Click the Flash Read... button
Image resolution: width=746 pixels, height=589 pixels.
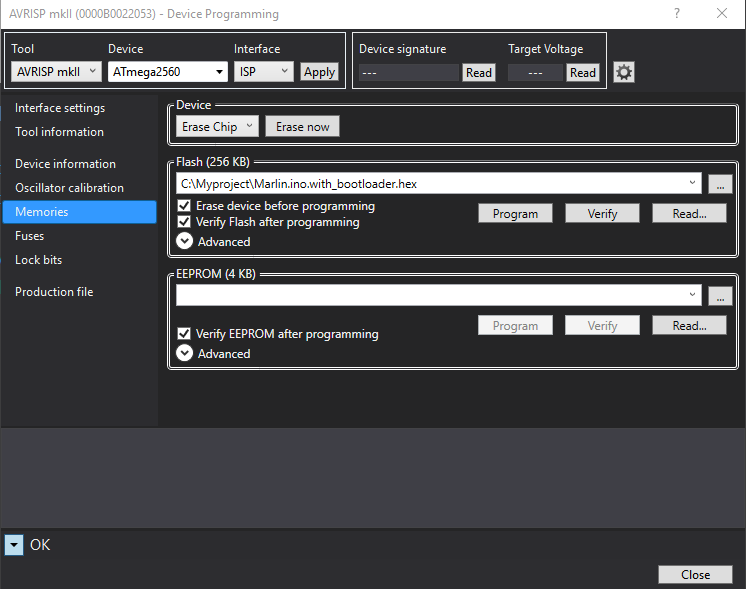point(689,214)
